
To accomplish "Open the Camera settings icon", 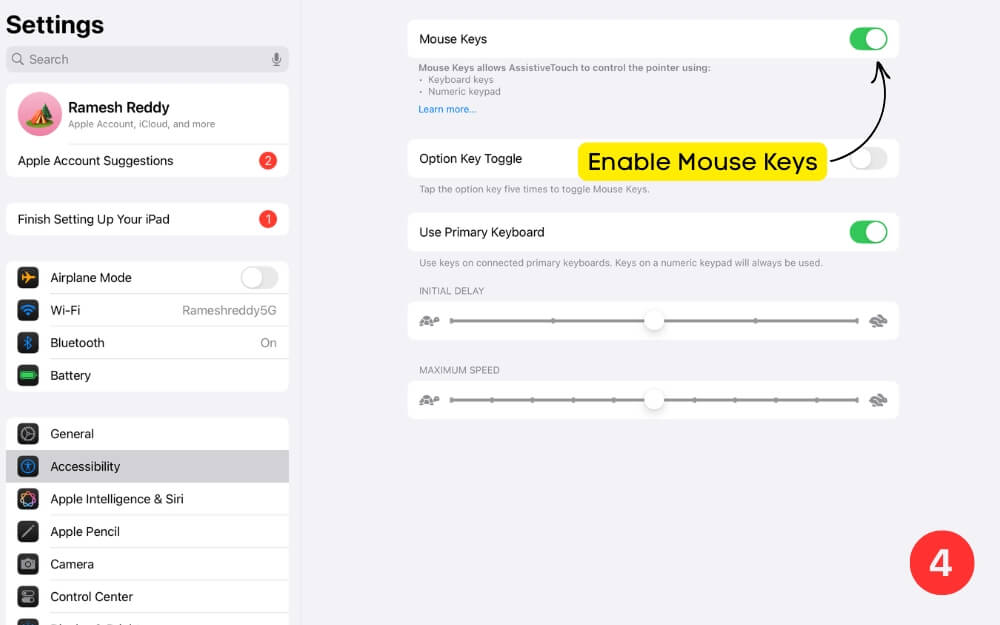I will click(x=31, y=564).
